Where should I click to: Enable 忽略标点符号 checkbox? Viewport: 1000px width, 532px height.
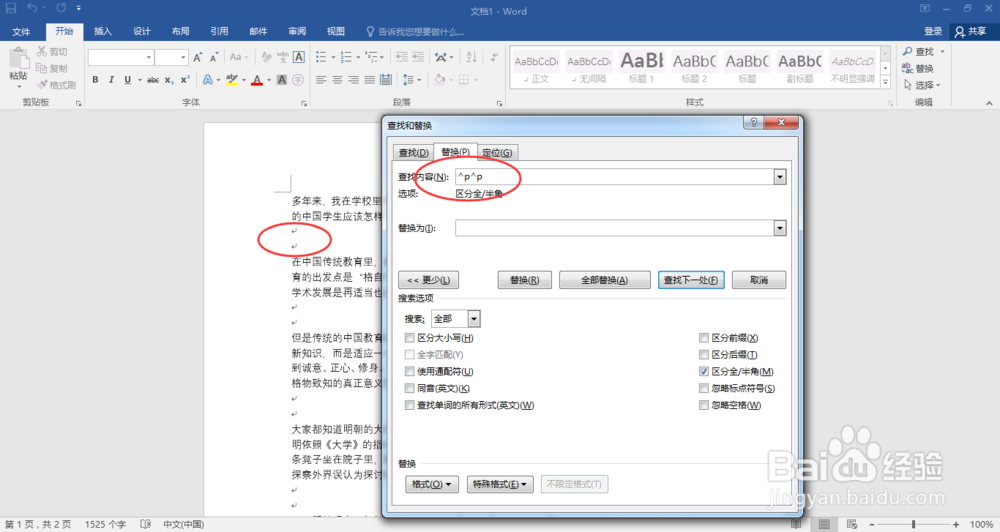pyautogui.click(x=704, y=388)
